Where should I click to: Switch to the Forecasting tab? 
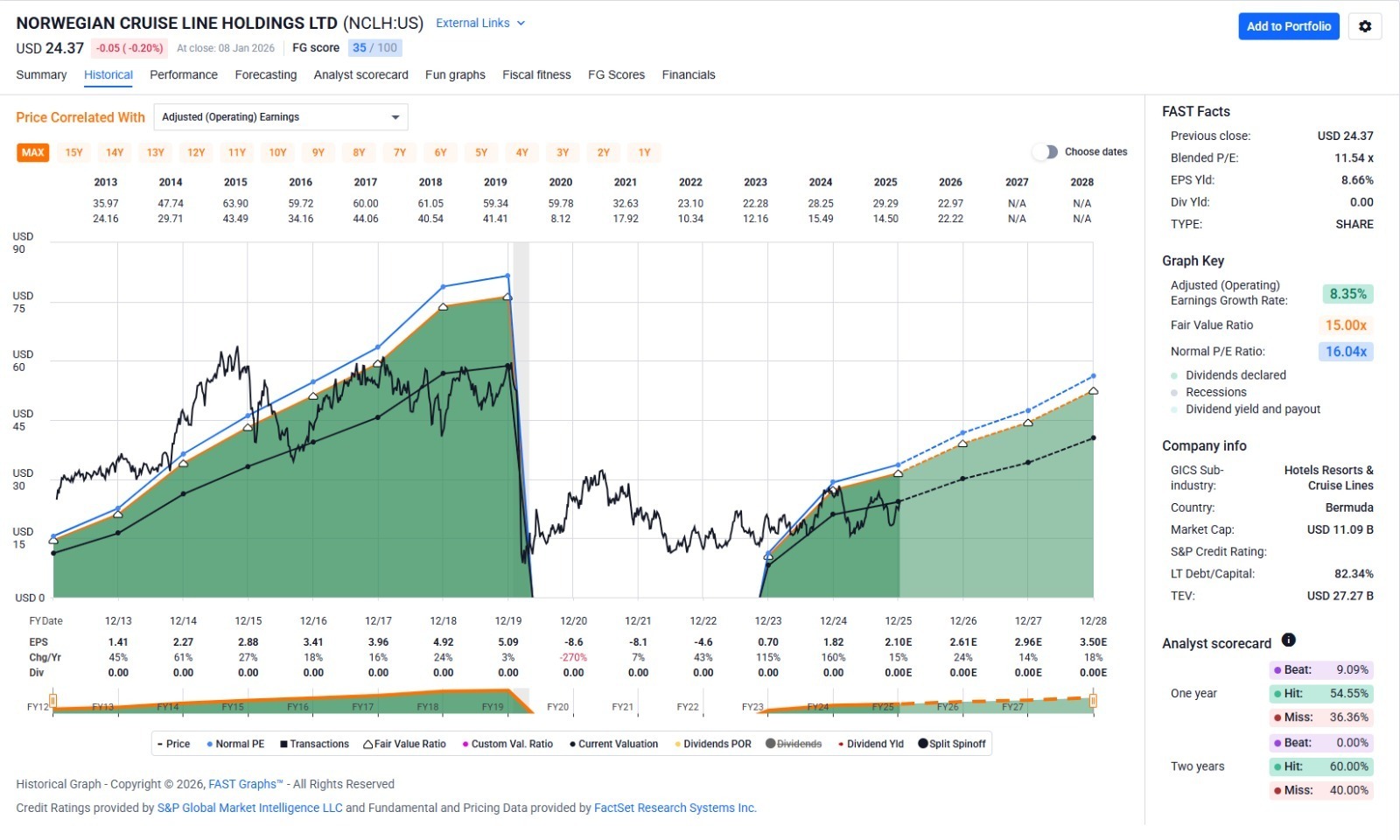tap(265, 75)
